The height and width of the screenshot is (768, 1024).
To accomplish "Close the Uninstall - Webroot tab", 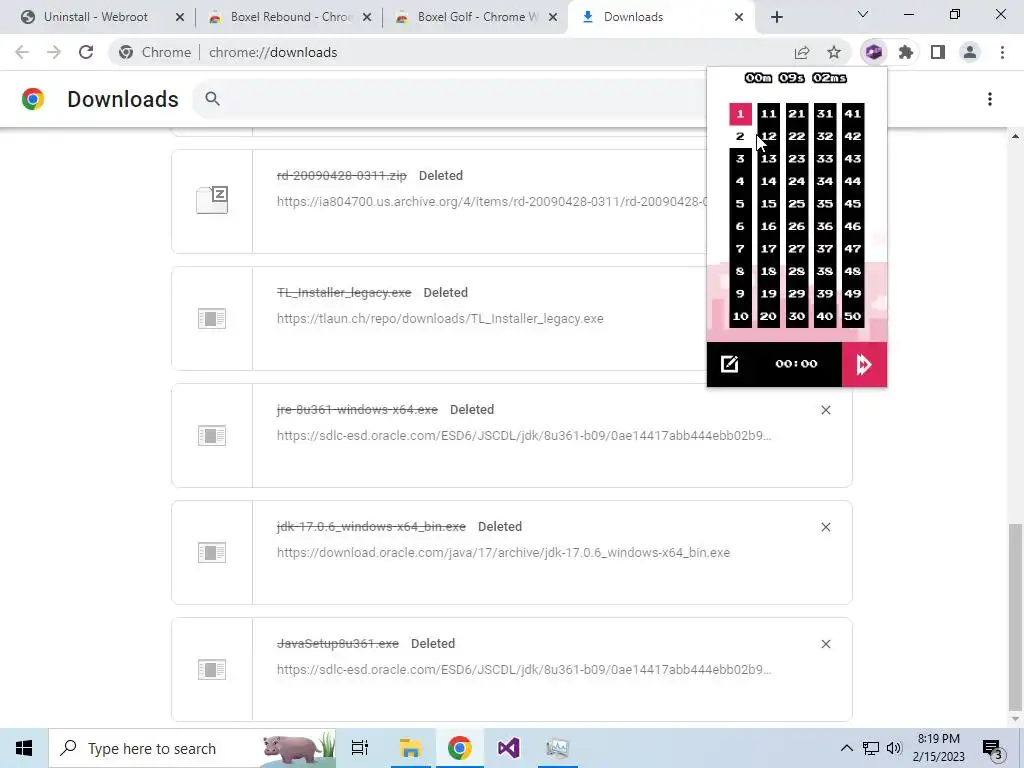I will [x=180, y=17].
